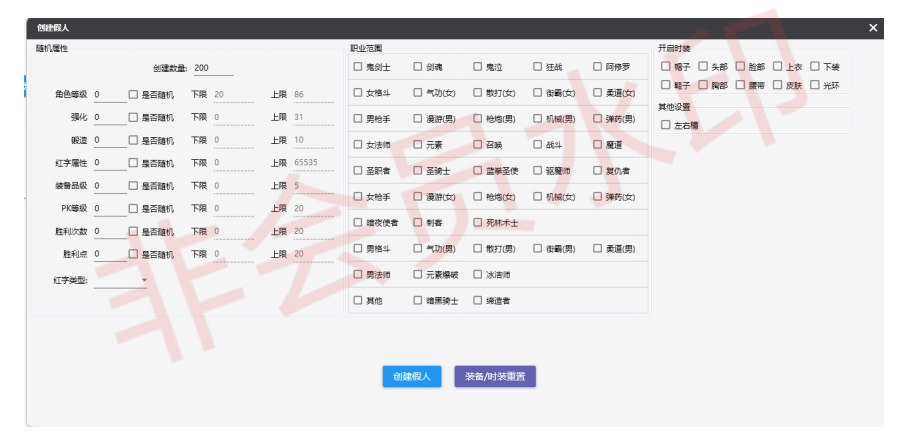Check the 女枪手 checkbox
This screenshot has width=914, height=435.
pos(358,197)
